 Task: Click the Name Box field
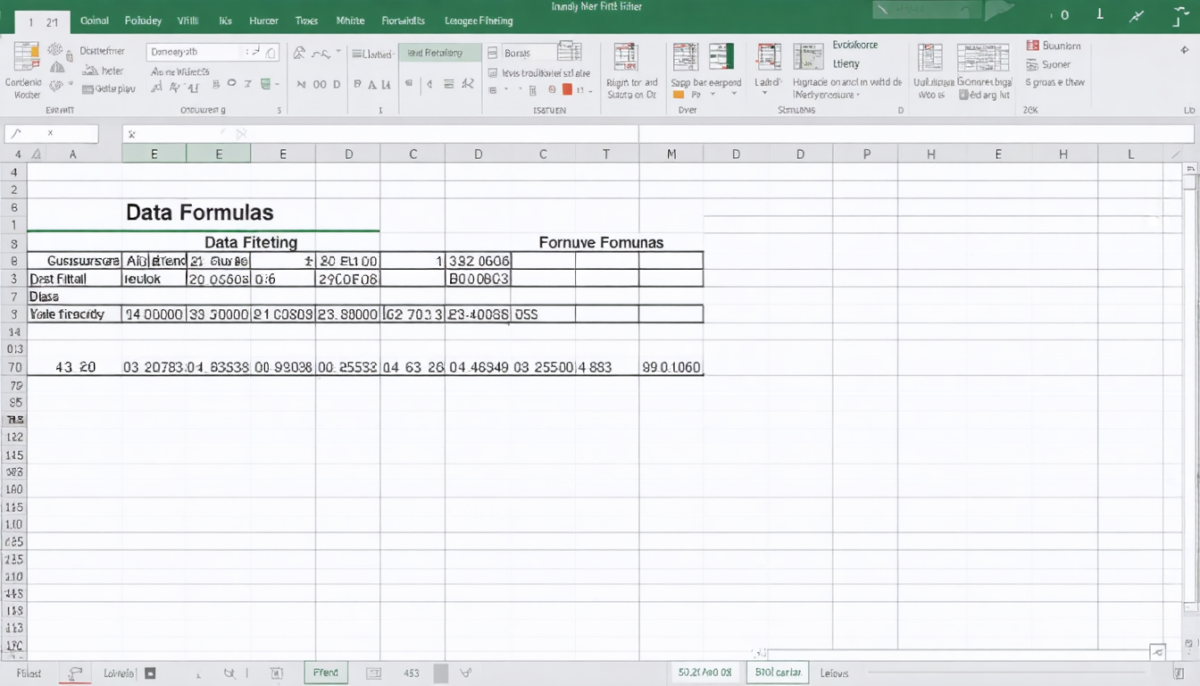tap(52, 133)
